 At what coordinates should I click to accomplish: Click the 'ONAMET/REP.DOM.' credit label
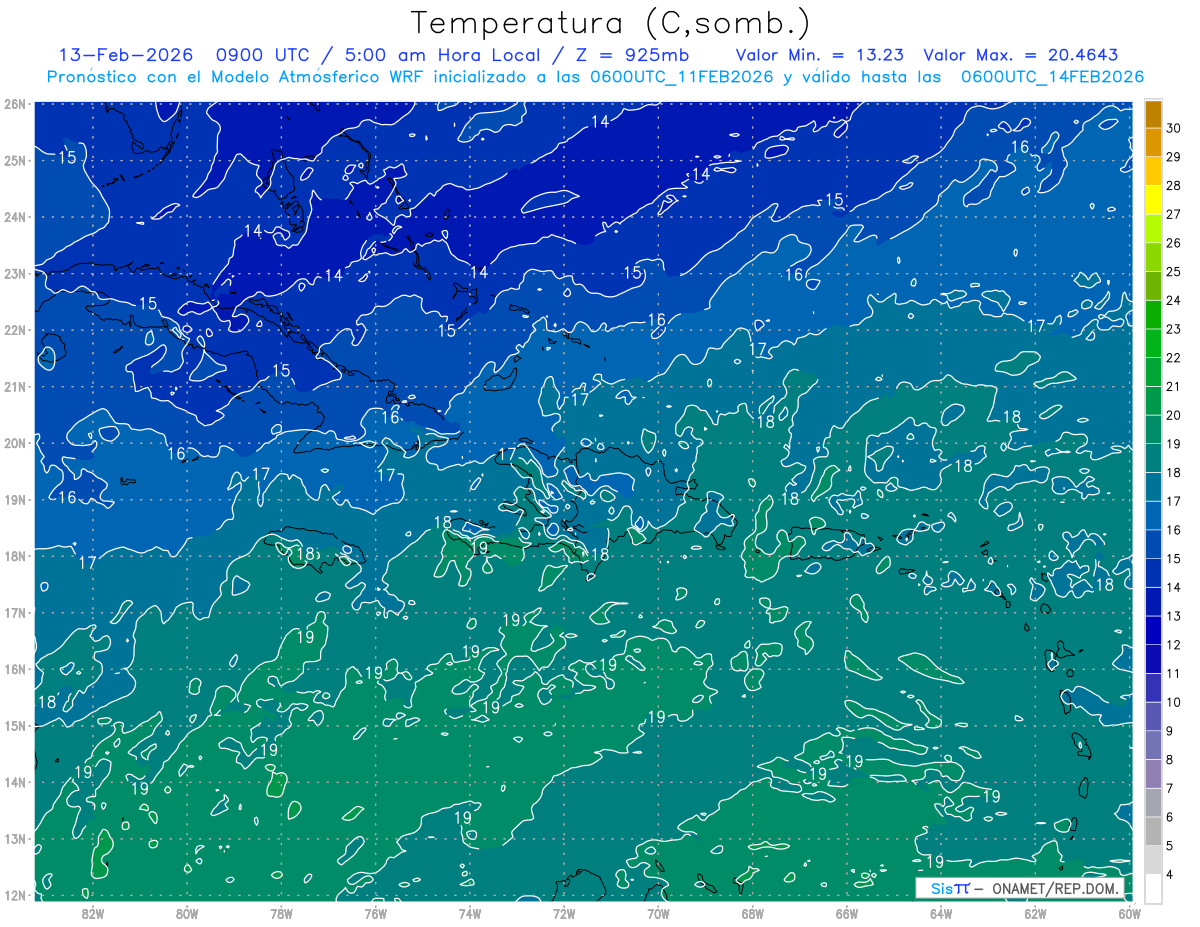click(x=1054, y=888)
